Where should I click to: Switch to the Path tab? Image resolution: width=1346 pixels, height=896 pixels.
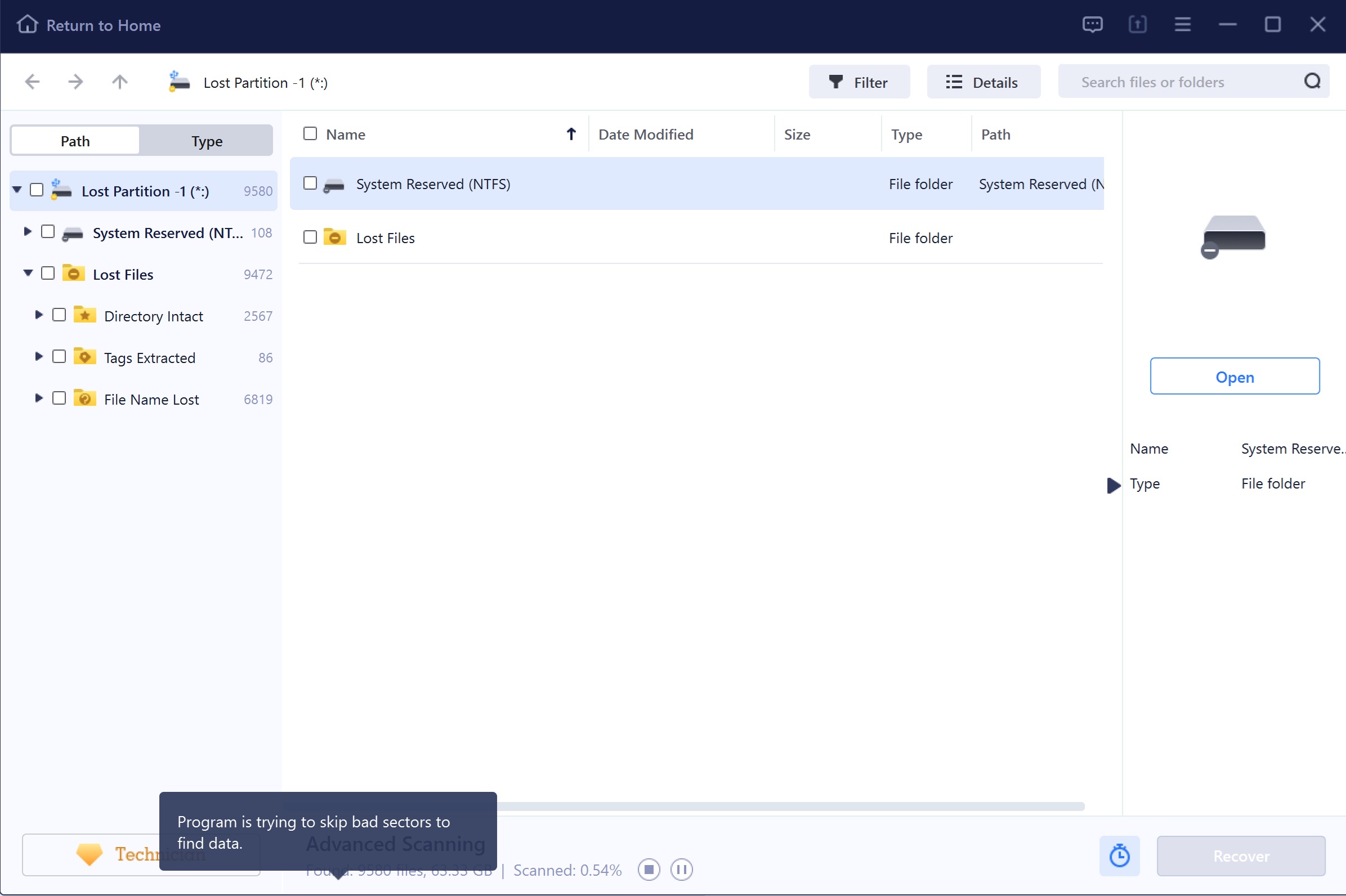(75, 141)
